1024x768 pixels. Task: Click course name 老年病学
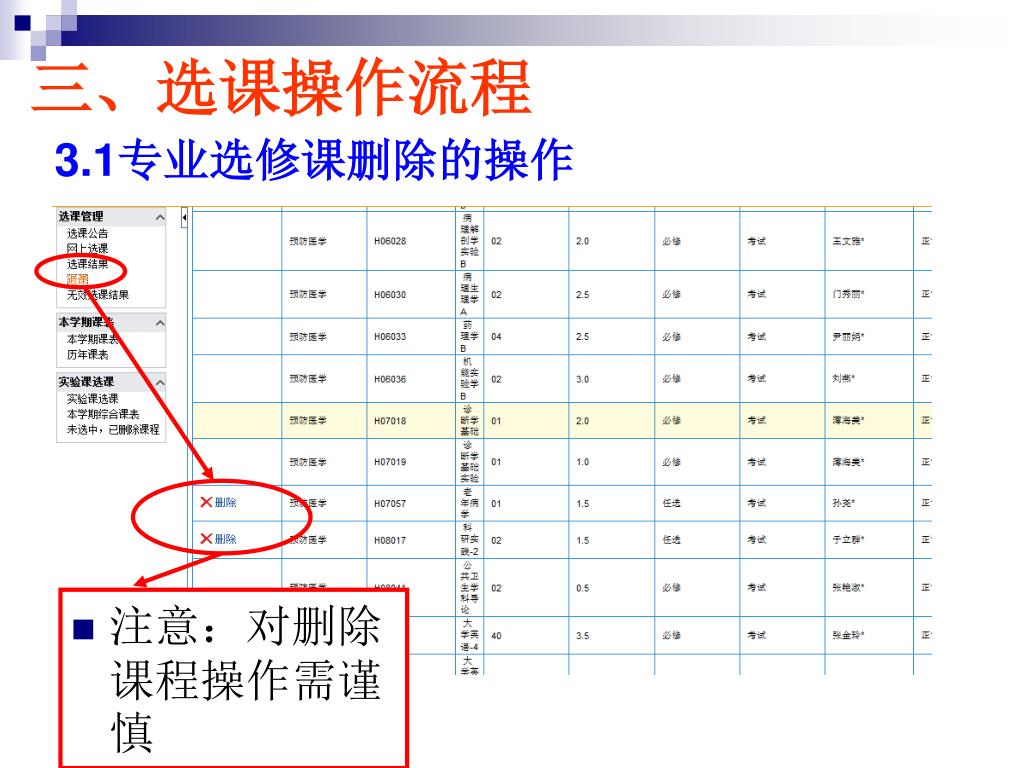(470, 504)
